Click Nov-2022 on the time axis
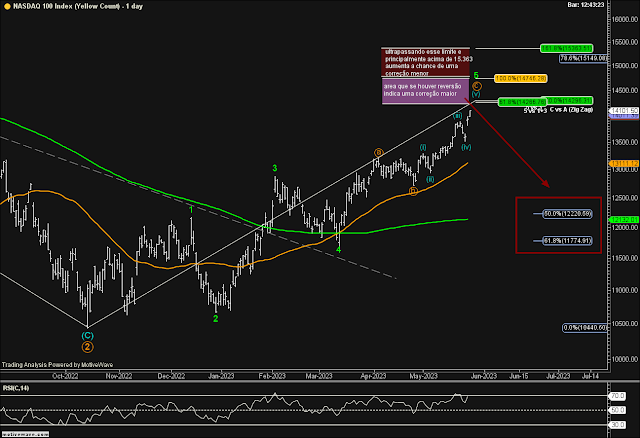Screen dimensions: 640x438 (119, 376)
